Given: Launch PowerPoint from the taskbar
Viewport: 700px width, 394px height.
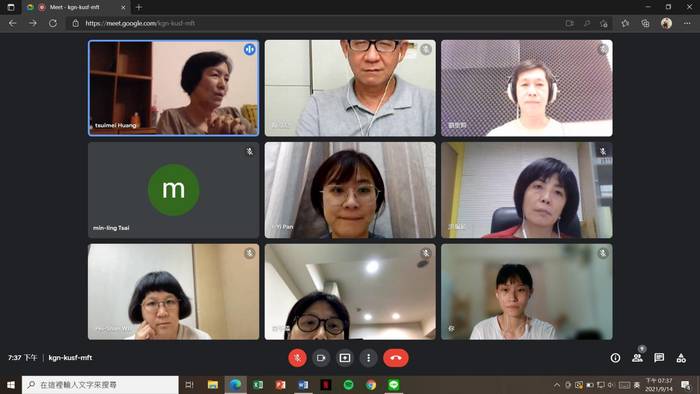Looking at the screenshot, I should (280, 385).
